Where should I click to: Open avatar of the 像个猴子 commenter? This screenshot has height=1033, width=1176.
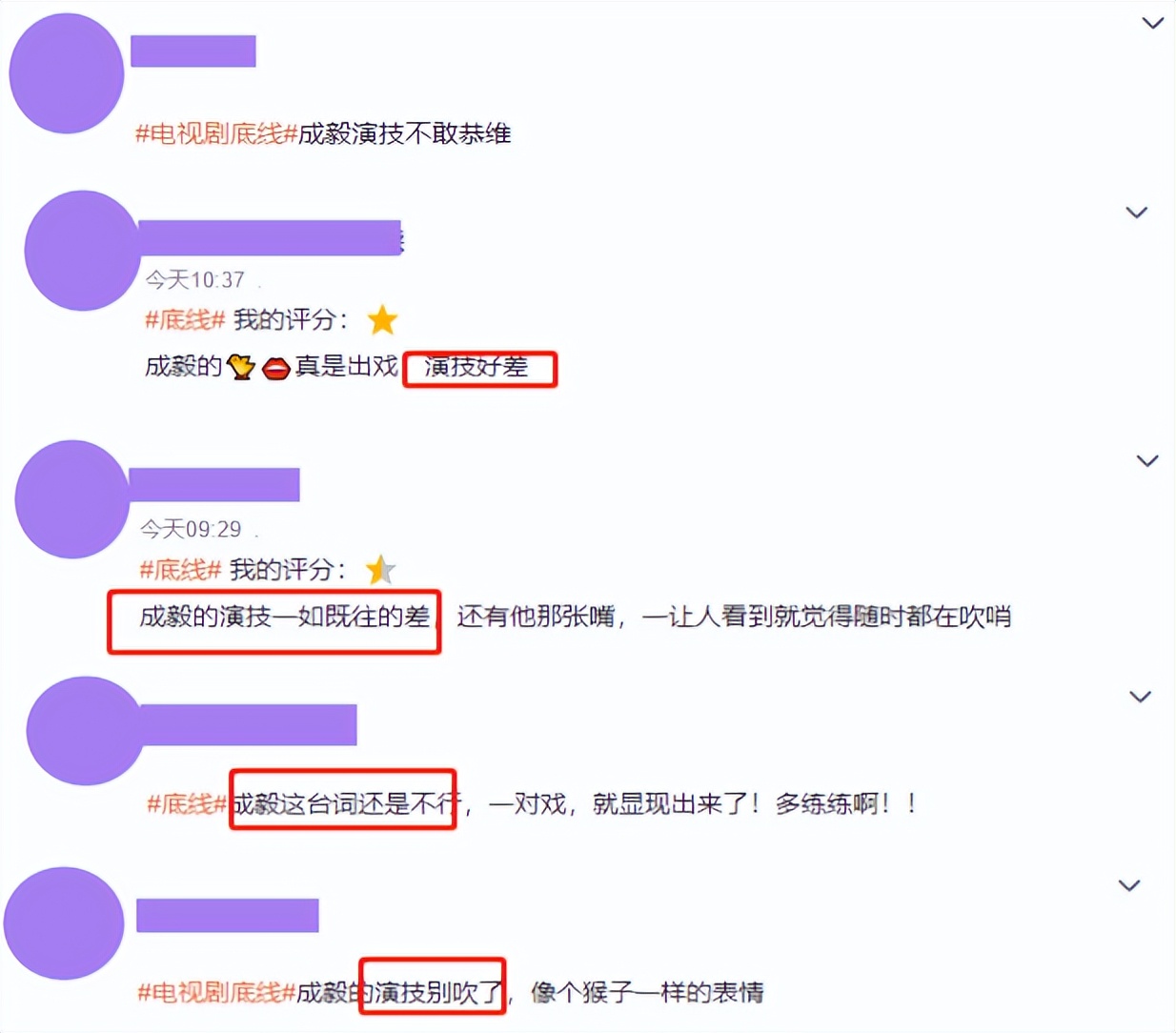(64, 923)
